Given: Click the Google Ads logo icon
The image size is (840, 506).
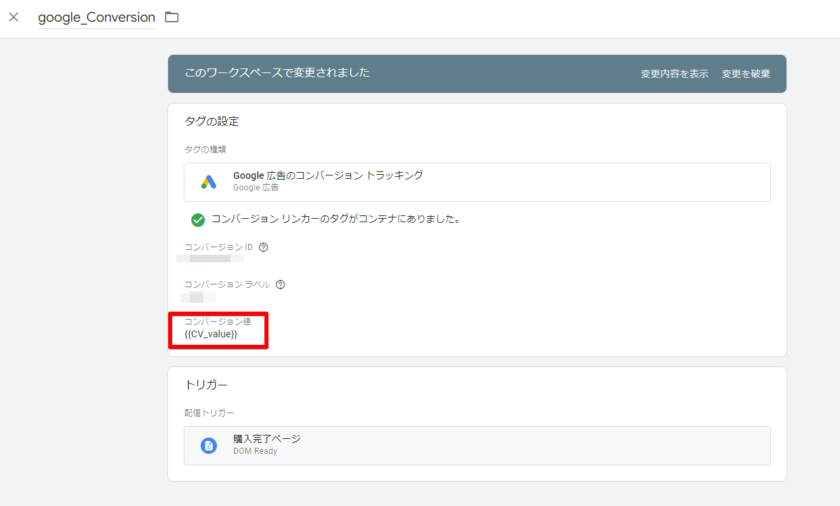Looking at the screenshot, I should pyautogui.click(x=208, y=181).
